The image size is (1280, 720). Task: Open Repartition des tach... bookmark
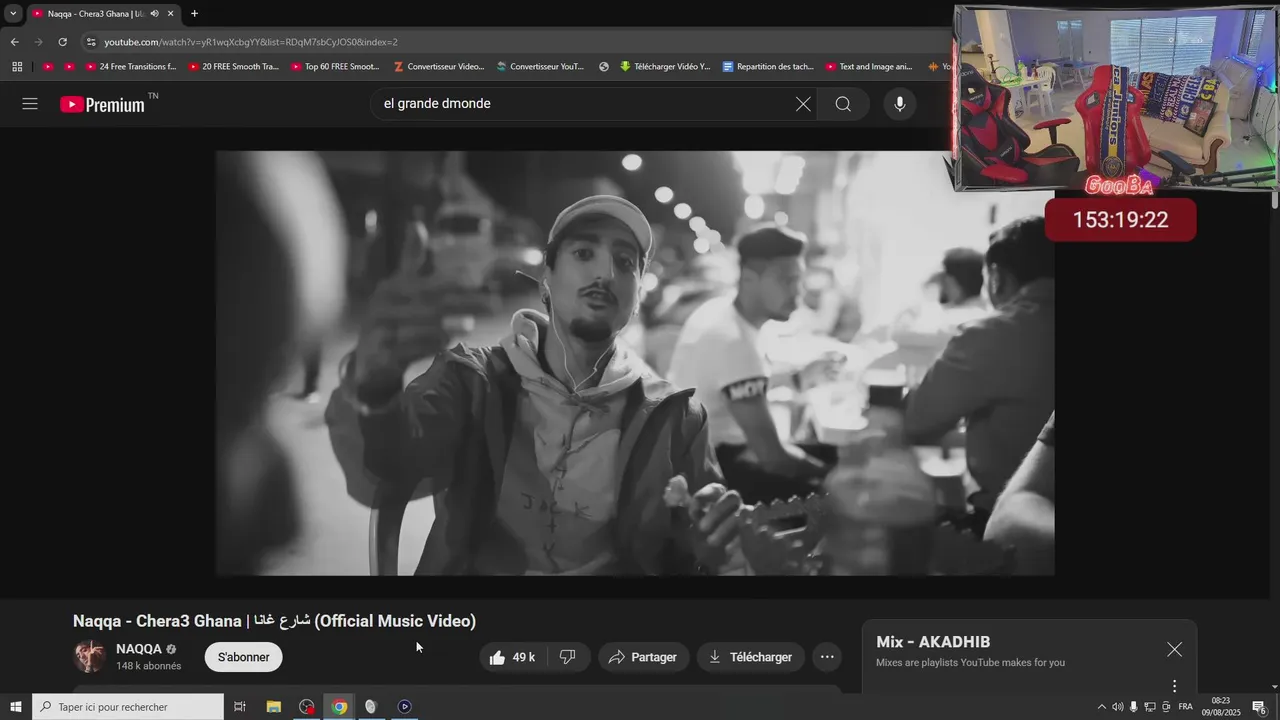coord(768,67)
